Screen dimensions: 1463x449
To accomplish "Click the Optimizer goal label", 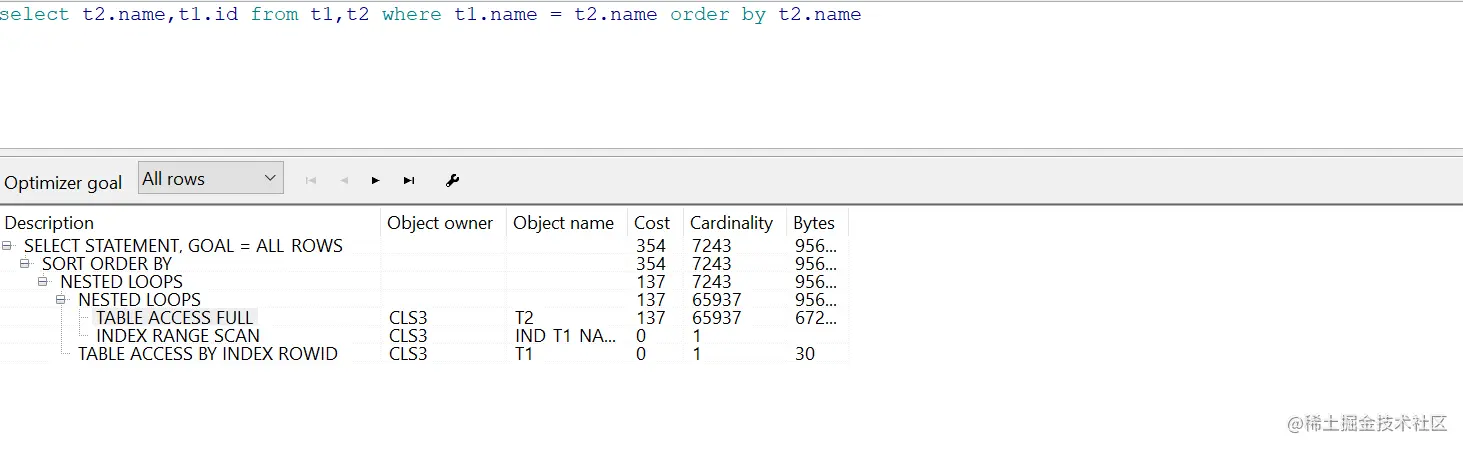I will tap(63, 182).
